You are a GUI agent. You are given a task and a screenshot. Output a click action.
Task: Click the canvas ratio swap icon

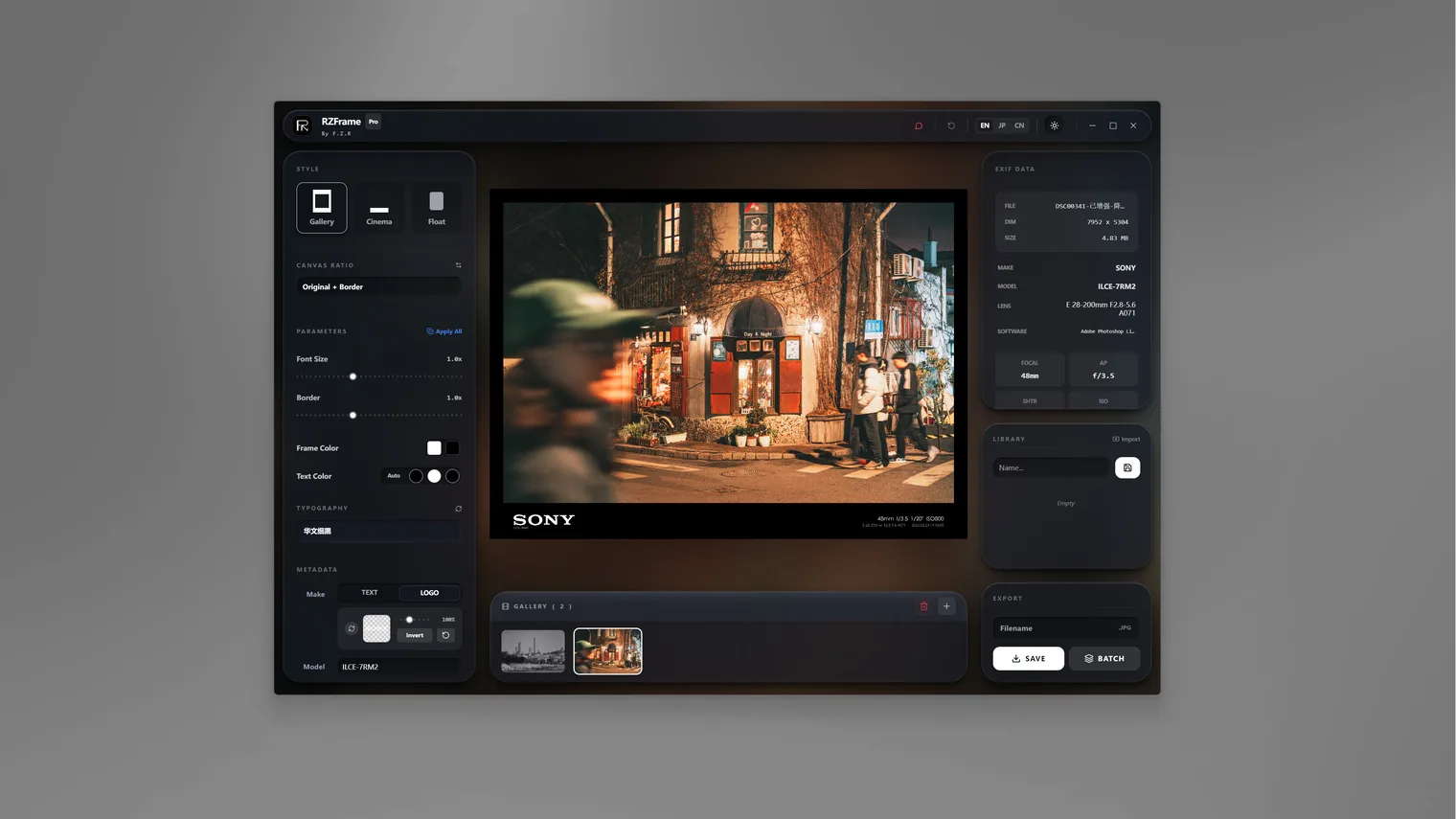coord(458,265)
